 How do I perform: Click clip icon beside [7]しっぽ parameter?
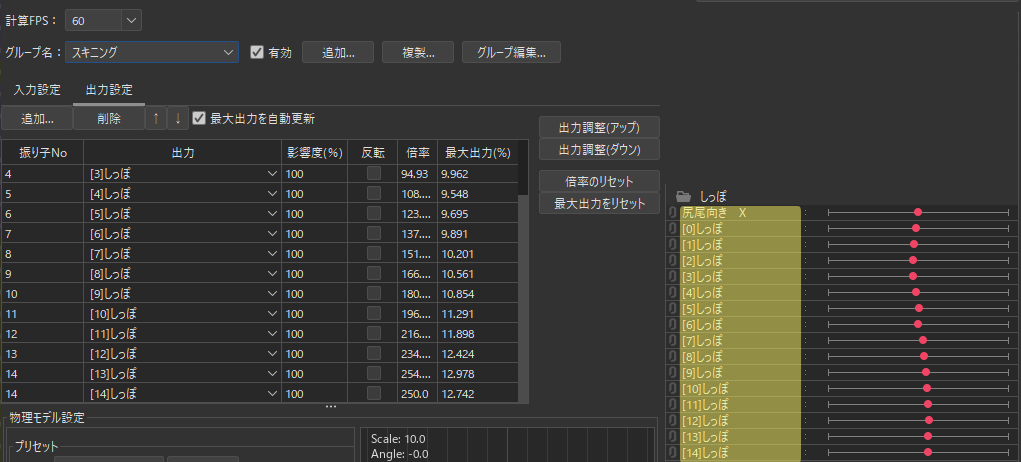tap(673, 340)
